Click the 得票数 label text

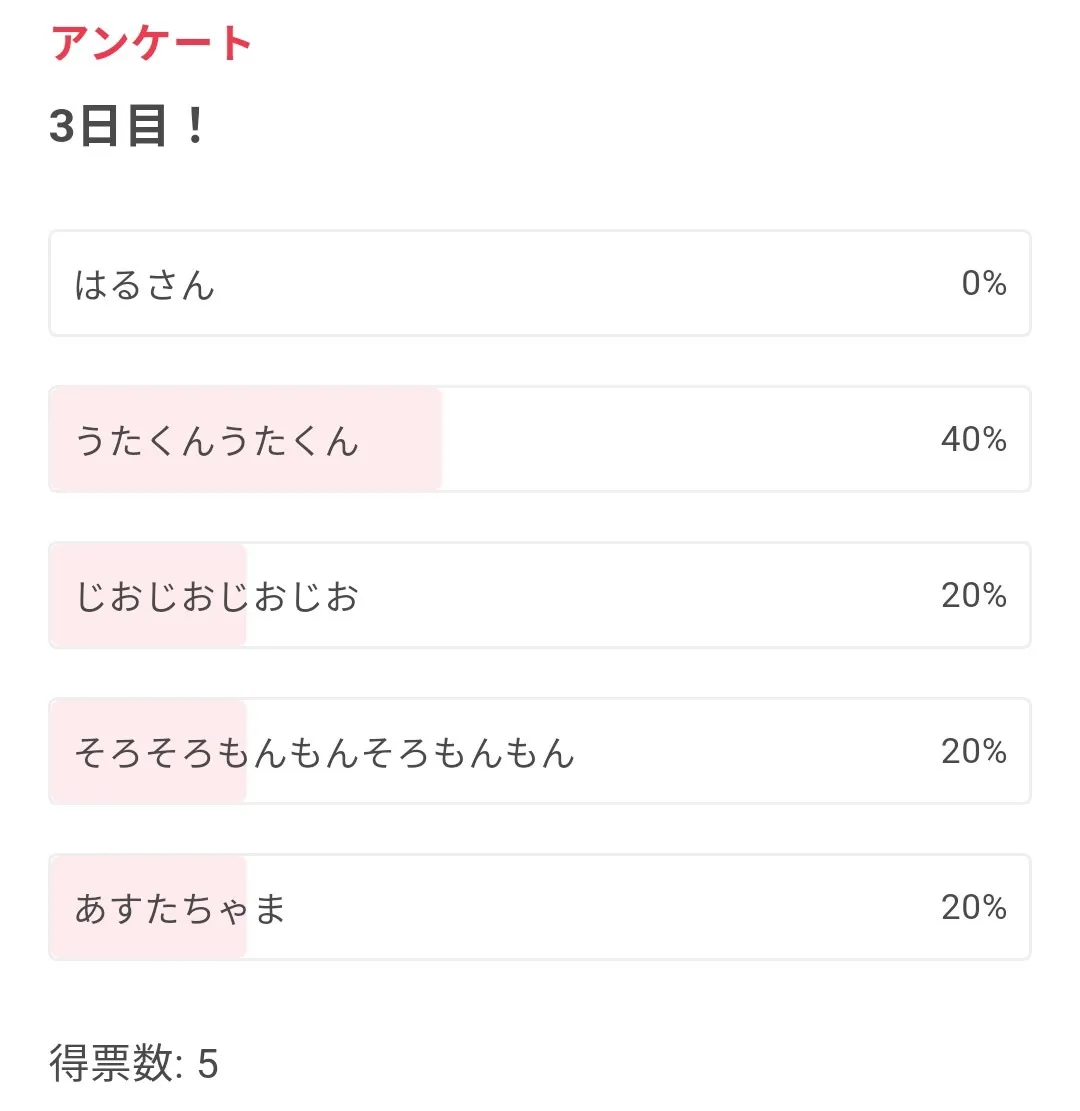click(x=111, y=1065)
